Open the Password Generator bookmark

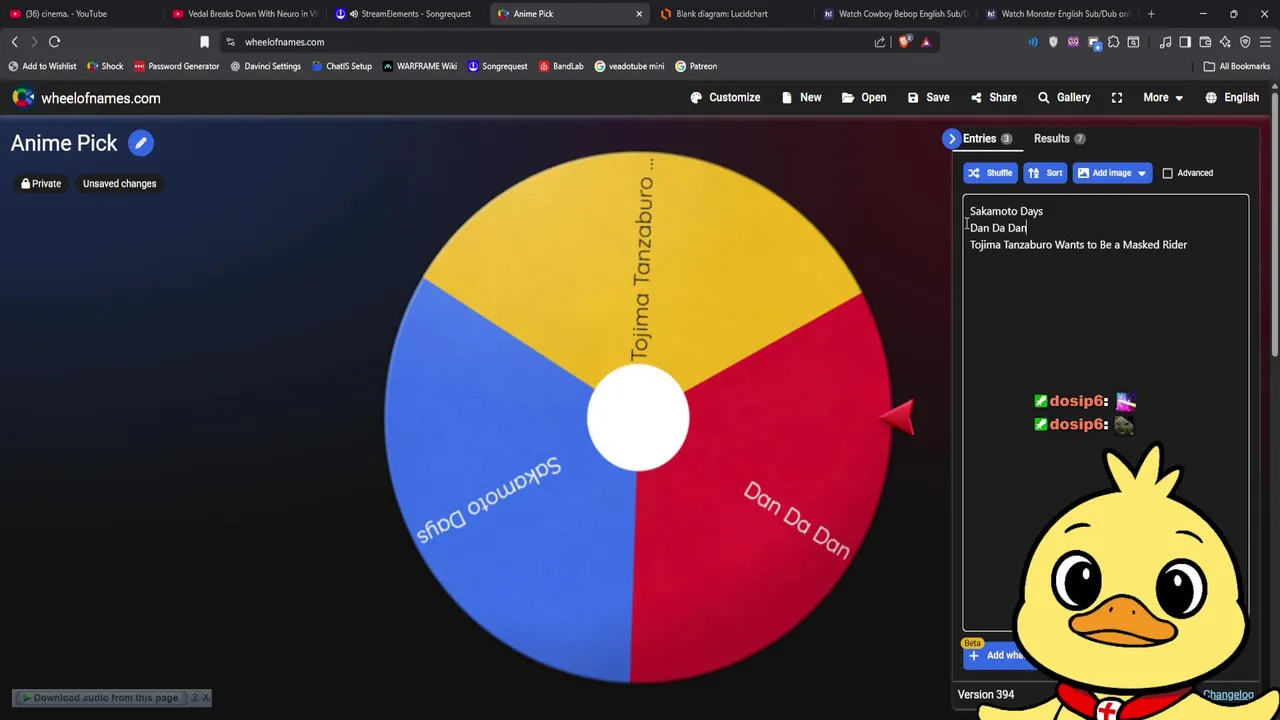point(176,66)
